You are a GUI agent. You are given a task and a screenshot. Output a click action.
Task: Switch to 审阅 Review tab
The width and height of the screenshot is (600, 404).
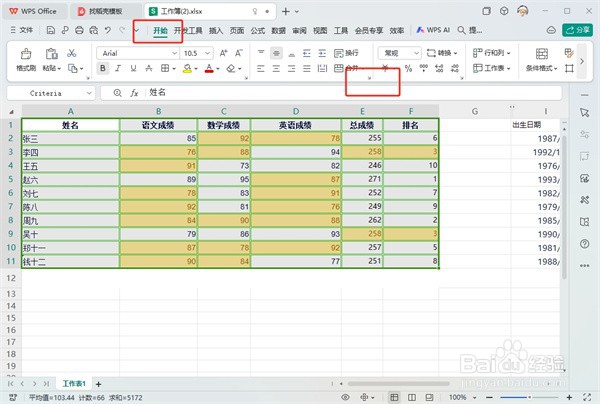(299, 31)
